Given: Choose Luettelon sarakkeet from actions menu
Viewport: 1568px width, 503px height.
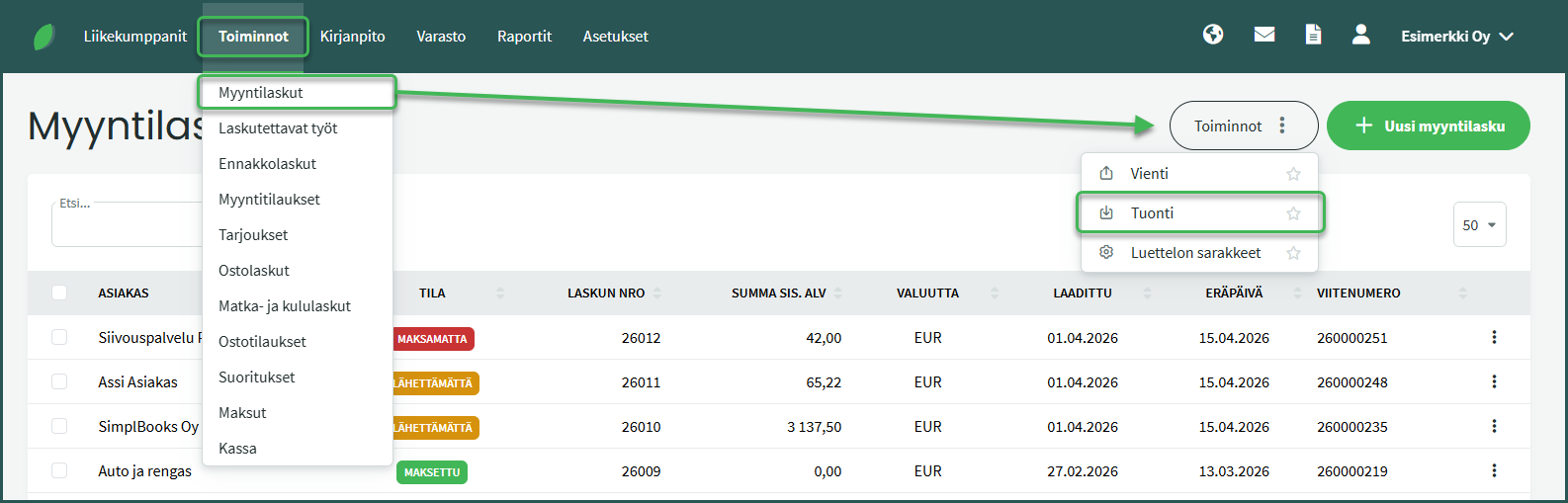Looking at the screenshot, I should (x=1199, y=252).
